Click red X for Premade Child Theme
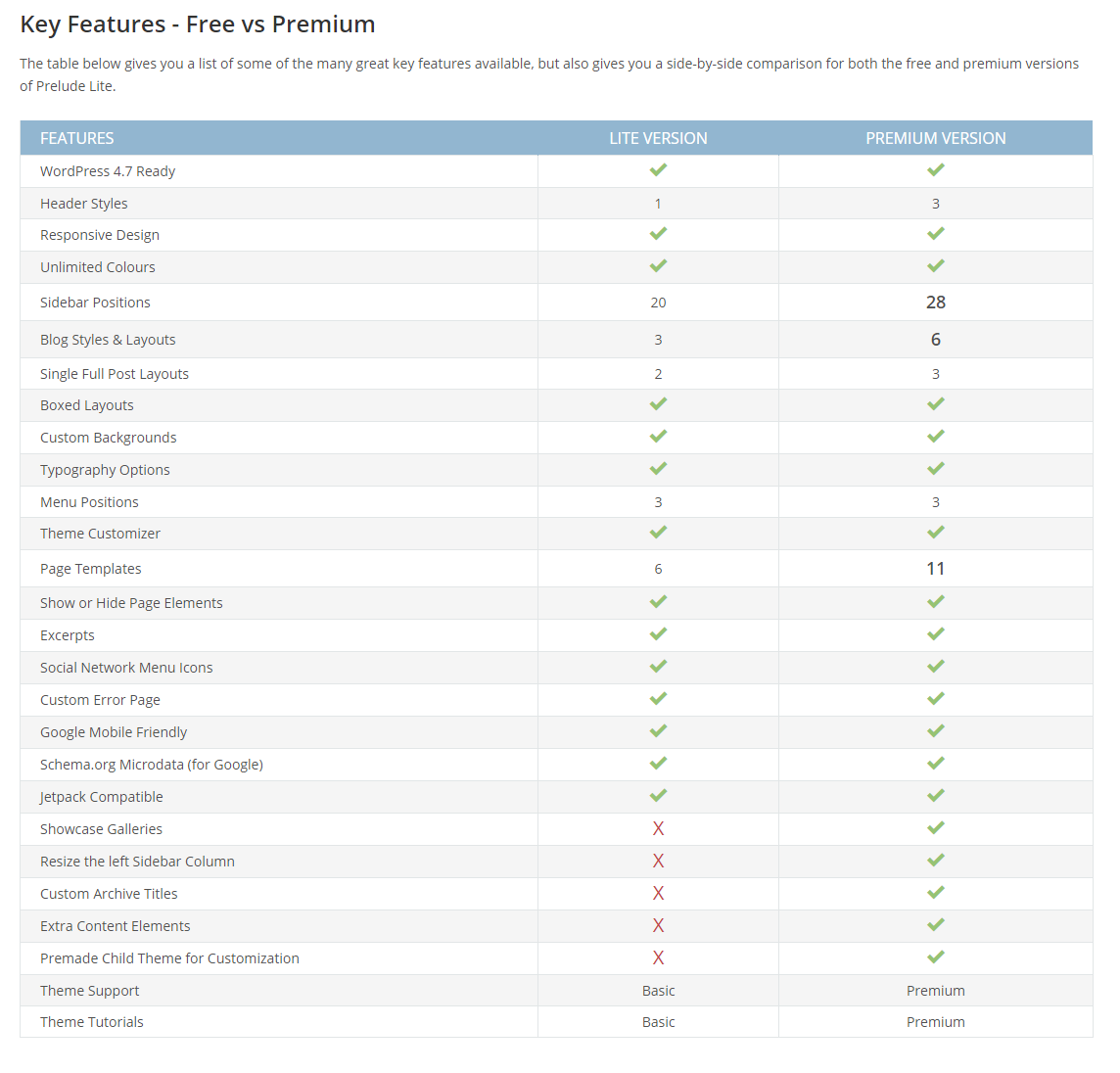 [658, 958]
